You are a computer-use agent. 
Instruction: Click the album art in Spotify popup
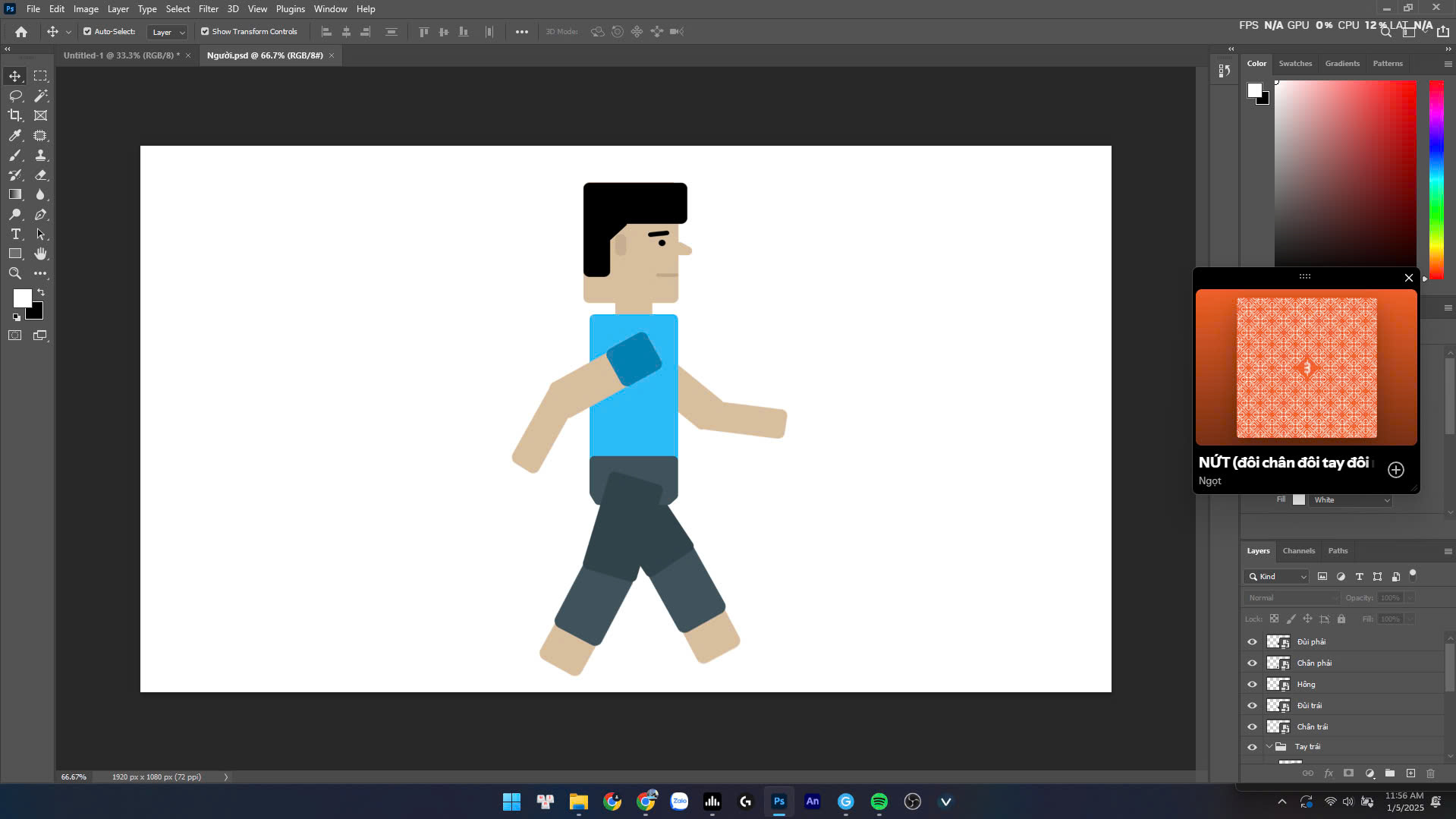1307,367
